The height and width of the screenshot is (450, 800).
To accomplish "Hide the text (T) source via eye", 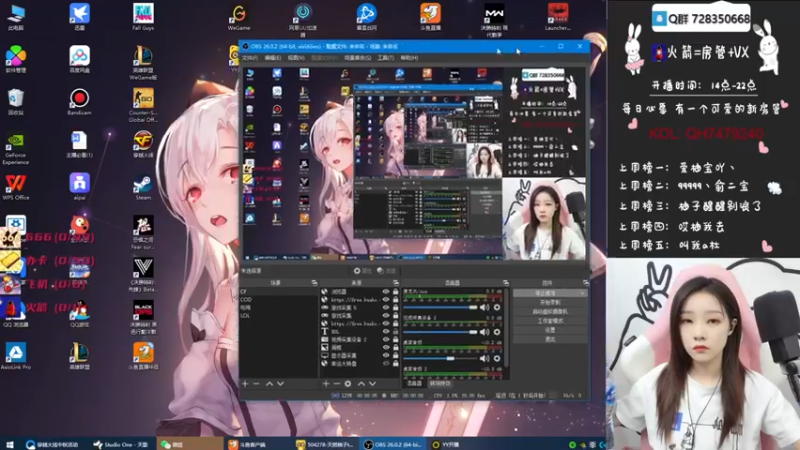I will (386, 332).
